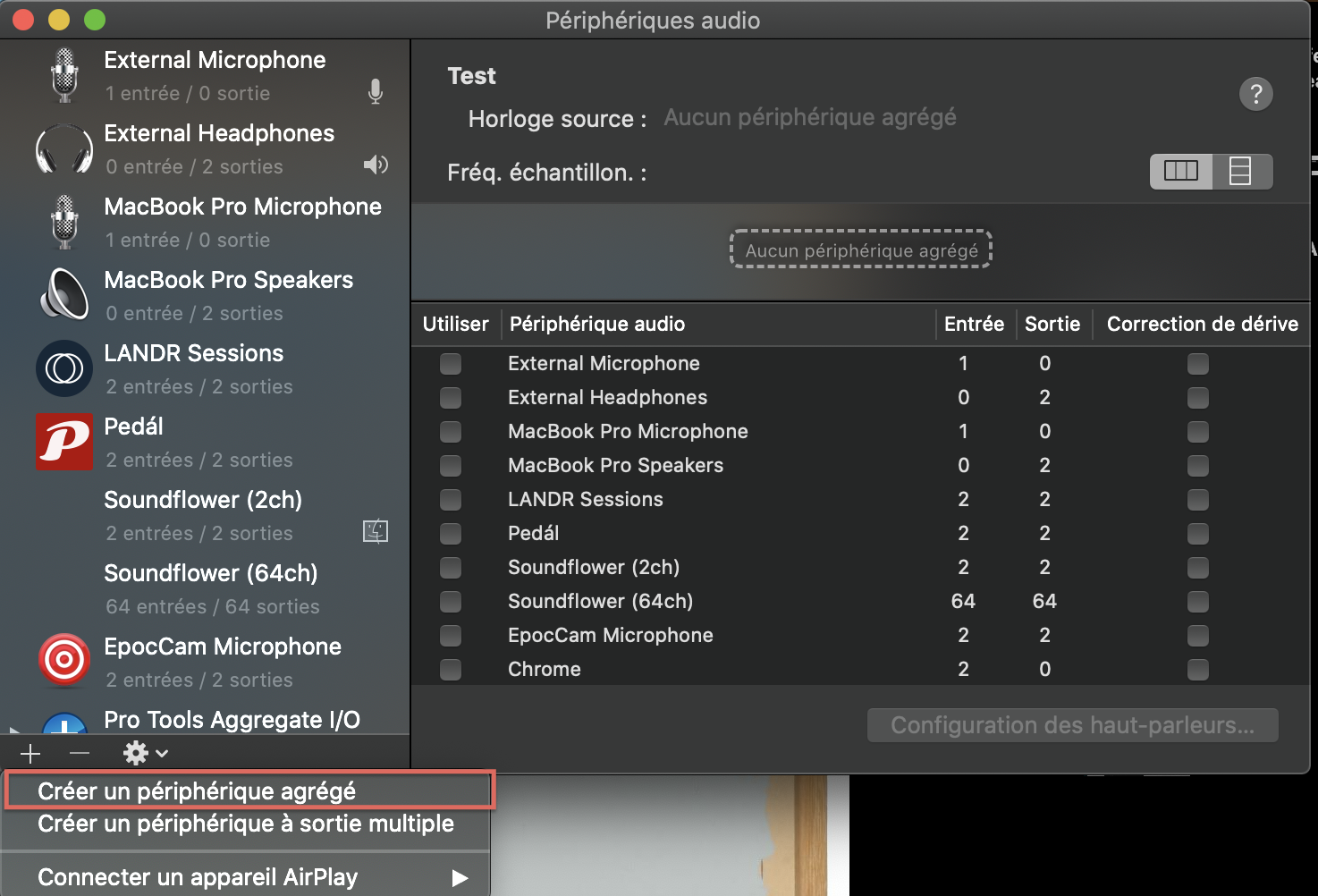This screenshot has width=1318, height=896.
Task: Click the Test device name title
Action: point(472,76)
